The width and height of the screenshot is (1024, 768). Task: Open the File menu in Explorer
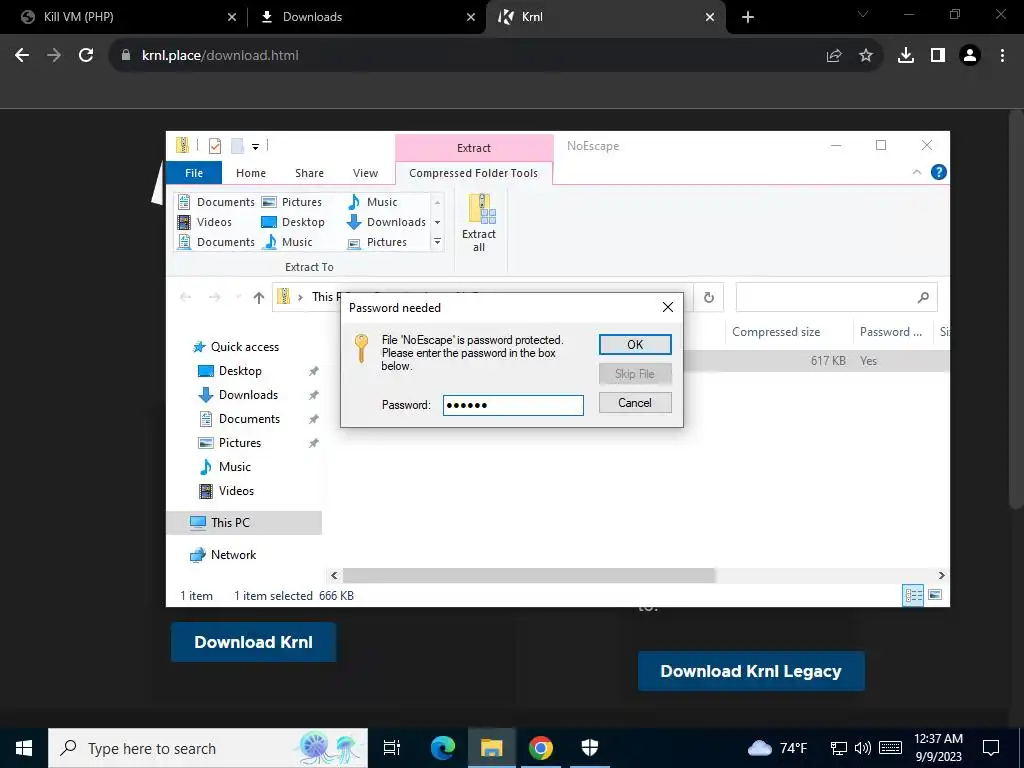[x=194, y=173]
